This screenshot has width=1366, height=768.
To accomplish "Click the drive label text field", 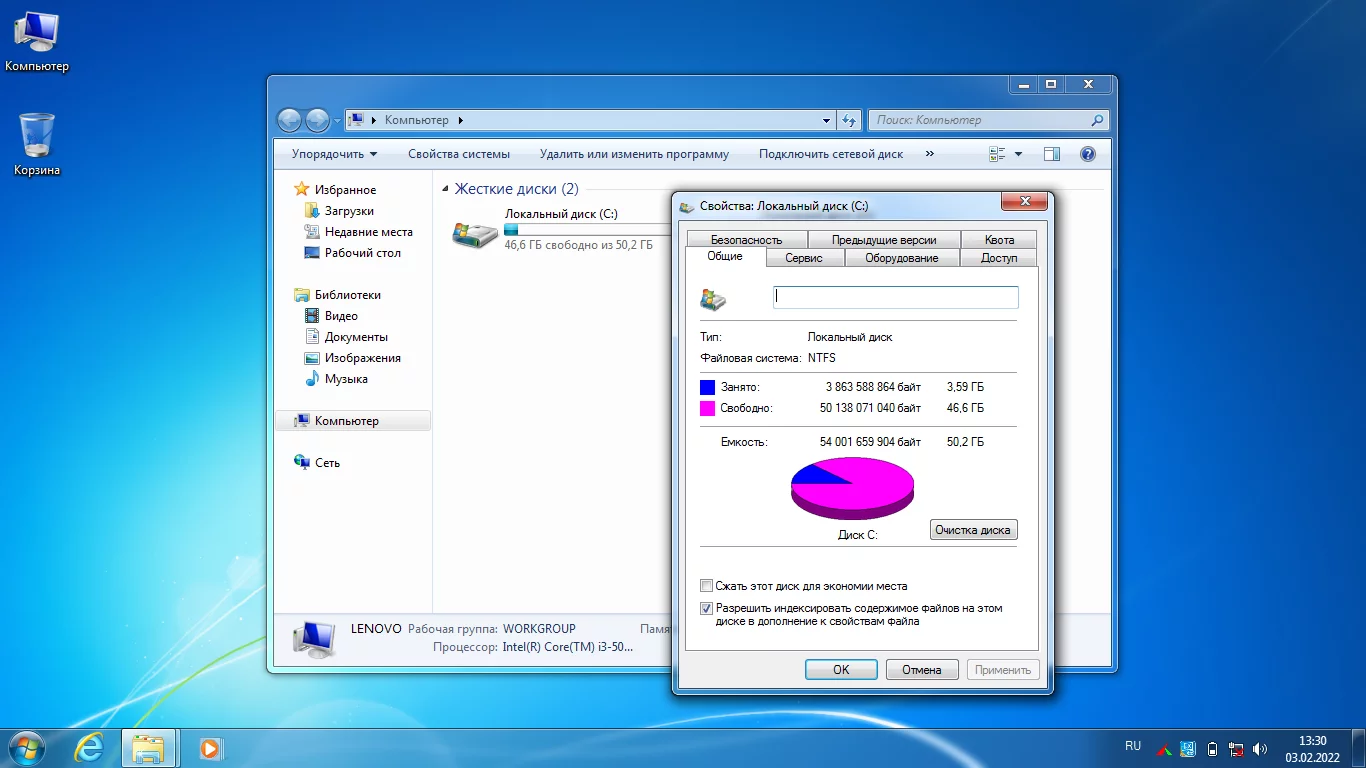I will (x=895, y=297).
